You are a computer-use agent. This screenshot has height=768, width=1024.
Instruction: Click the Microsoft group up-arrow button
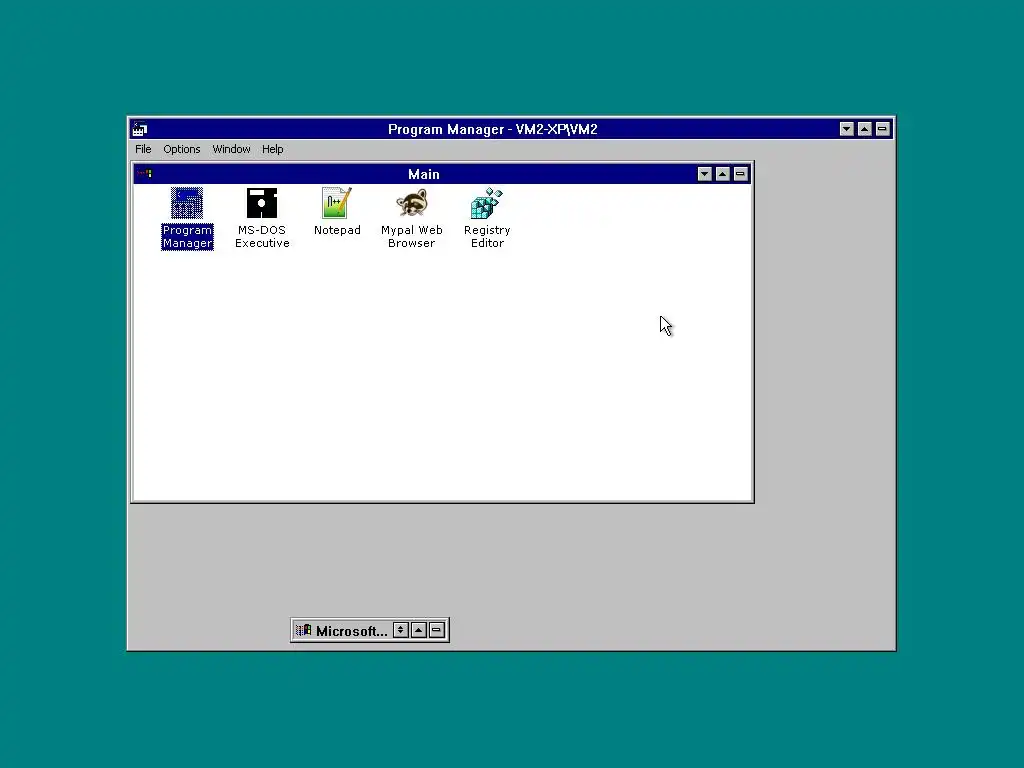419,630
